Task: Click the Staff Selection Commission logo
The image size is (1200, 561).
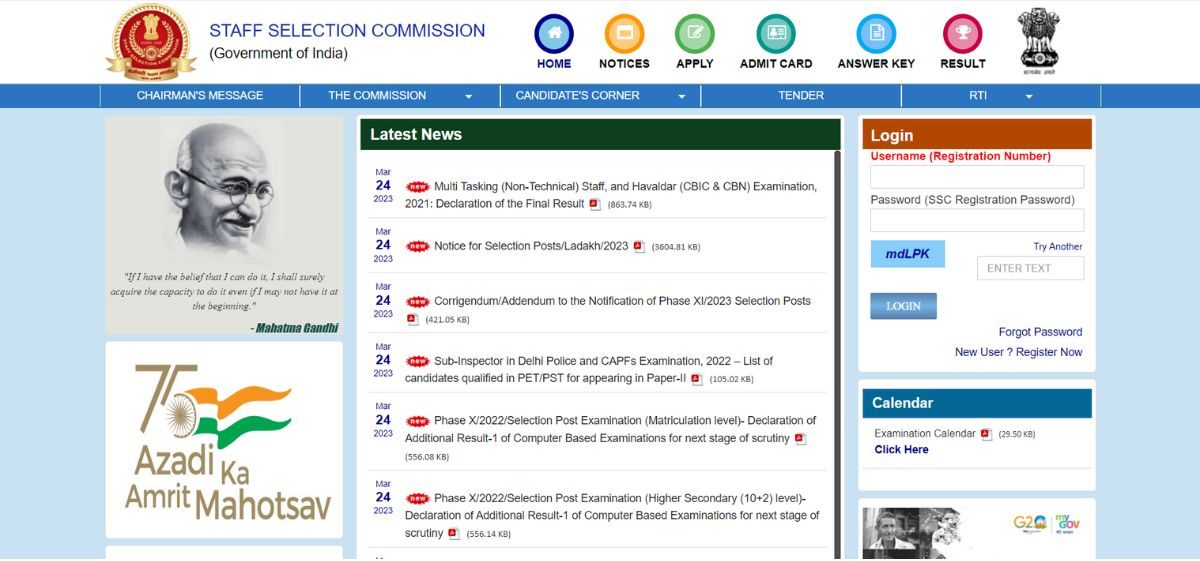Action: point(152,41)
